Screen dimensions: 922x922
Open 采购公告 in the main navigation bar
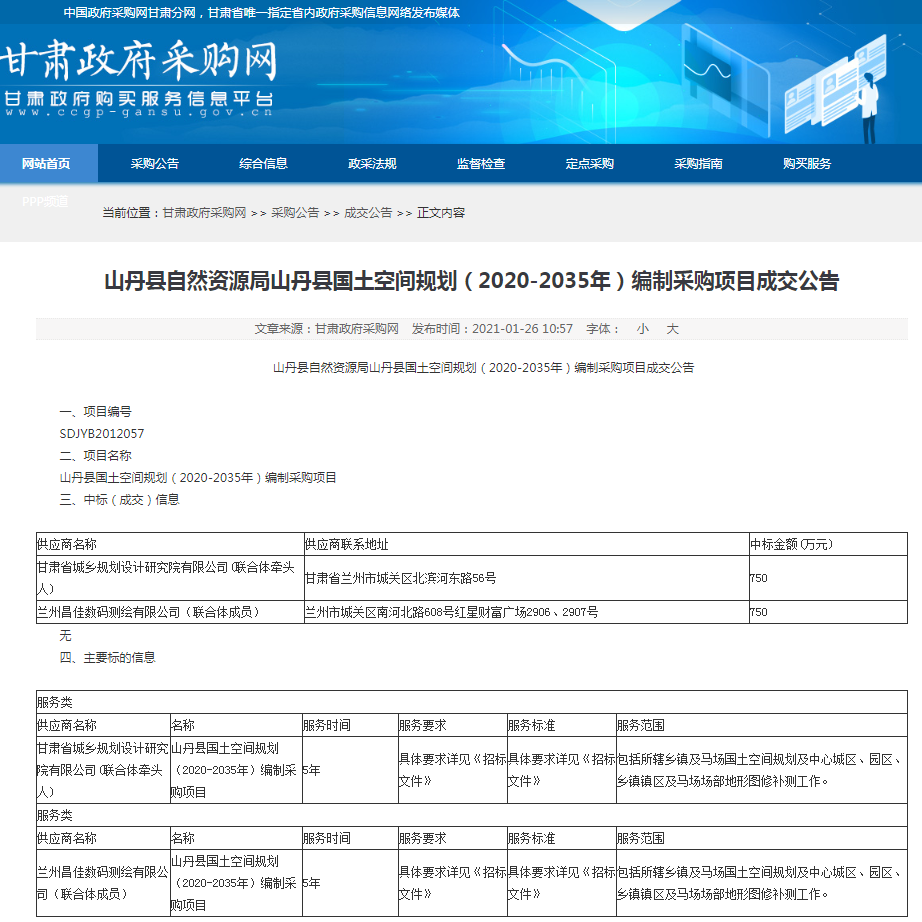155,164
